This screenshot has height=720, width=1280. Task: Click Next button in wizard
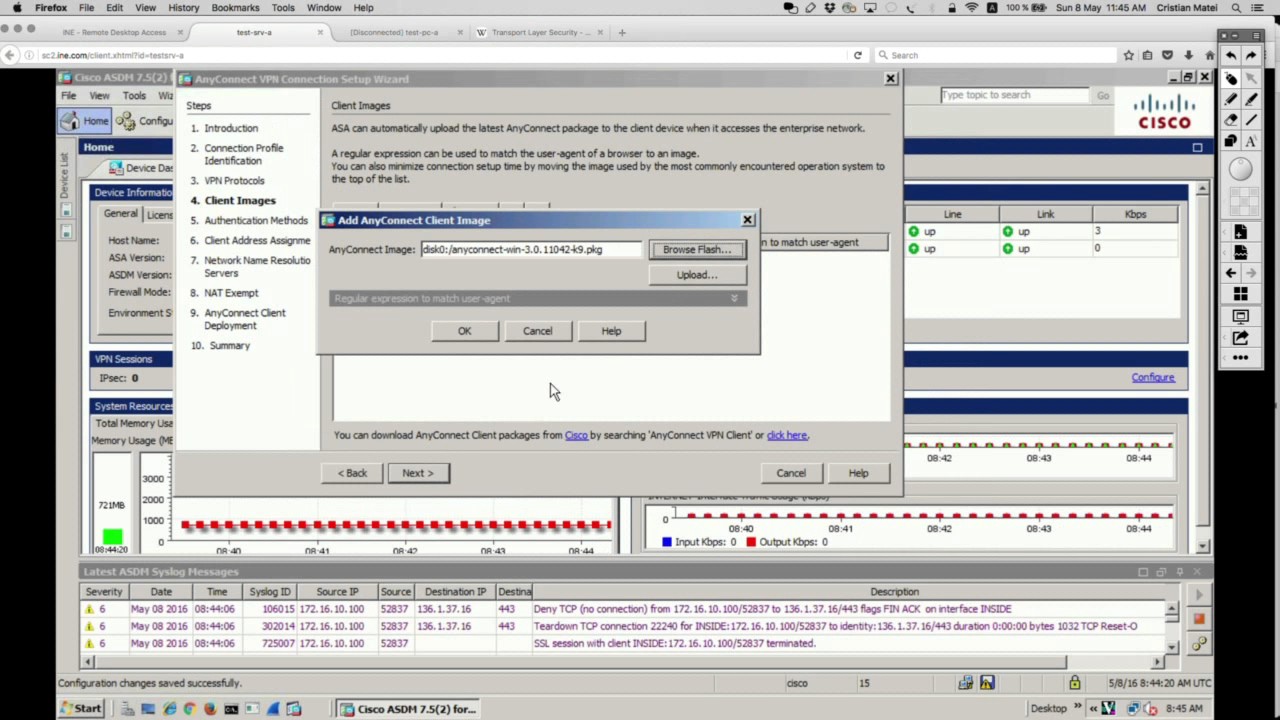[x=418, y=473]
